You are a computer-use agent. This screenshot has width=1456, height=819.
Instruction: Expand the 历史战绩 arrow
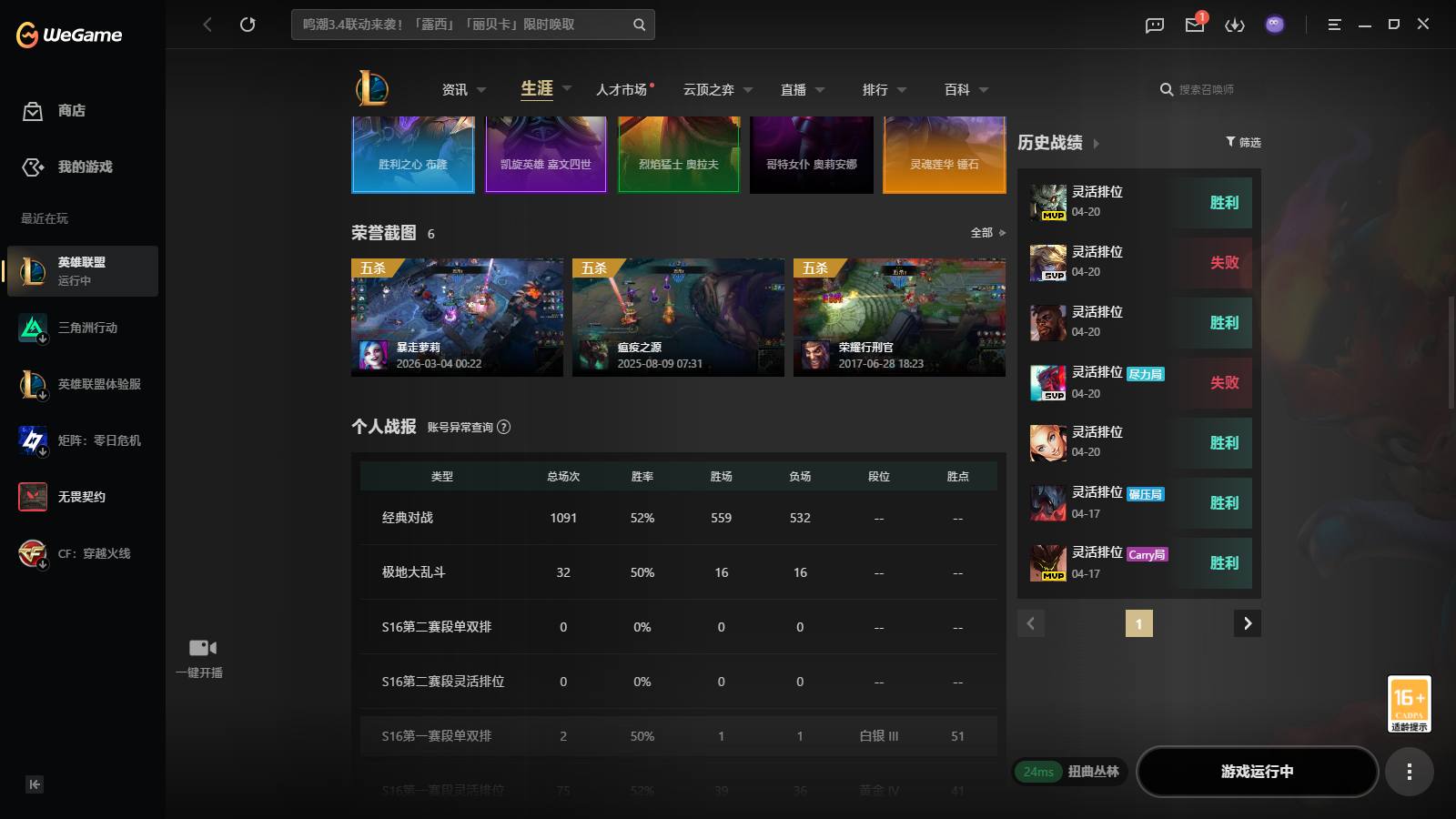point(1096,144)
